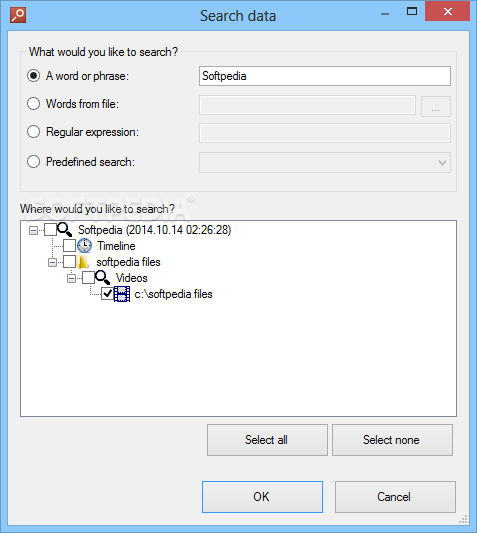Confirm the search with OK
Image resolution: width=477 pixels, height=533 pixels.
[262, 497]
